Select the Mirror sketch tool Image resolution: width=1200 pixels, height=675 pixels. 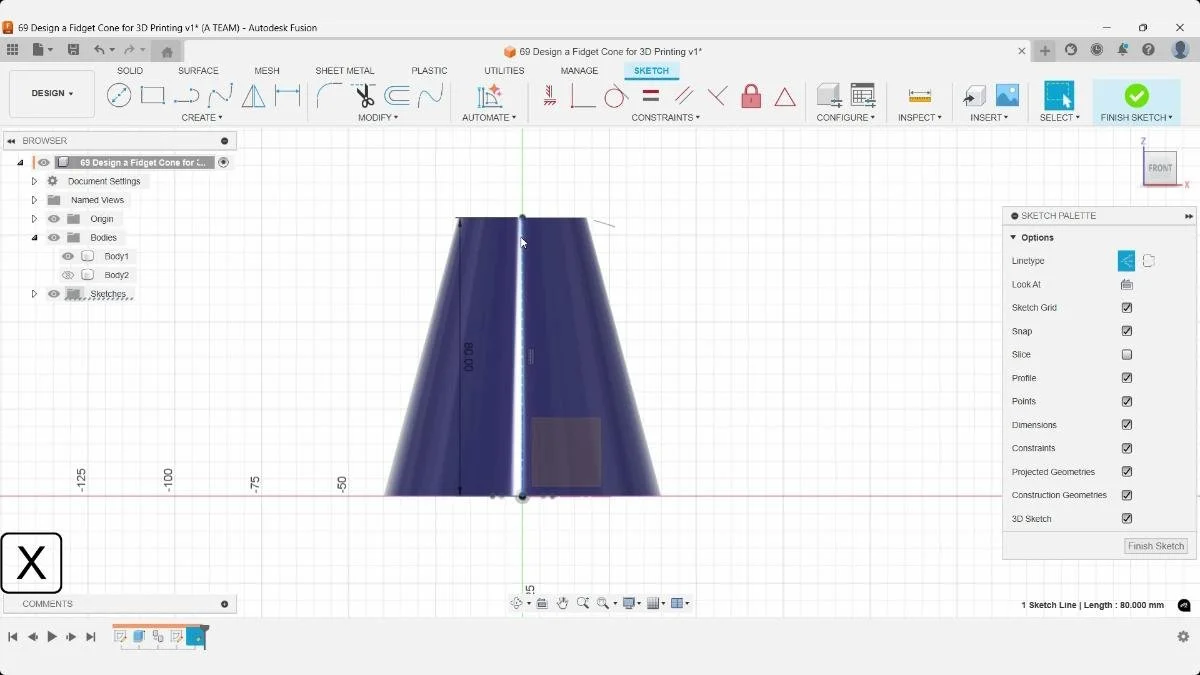tap(254, 96)
